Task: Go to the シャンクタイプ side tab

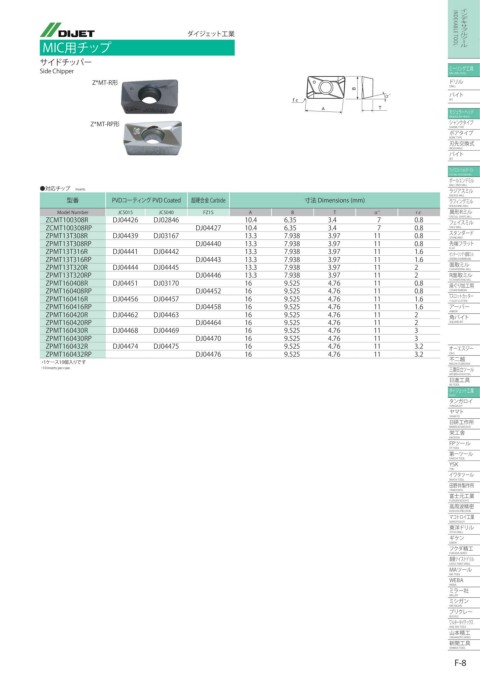Action: (x=464, y=124)
